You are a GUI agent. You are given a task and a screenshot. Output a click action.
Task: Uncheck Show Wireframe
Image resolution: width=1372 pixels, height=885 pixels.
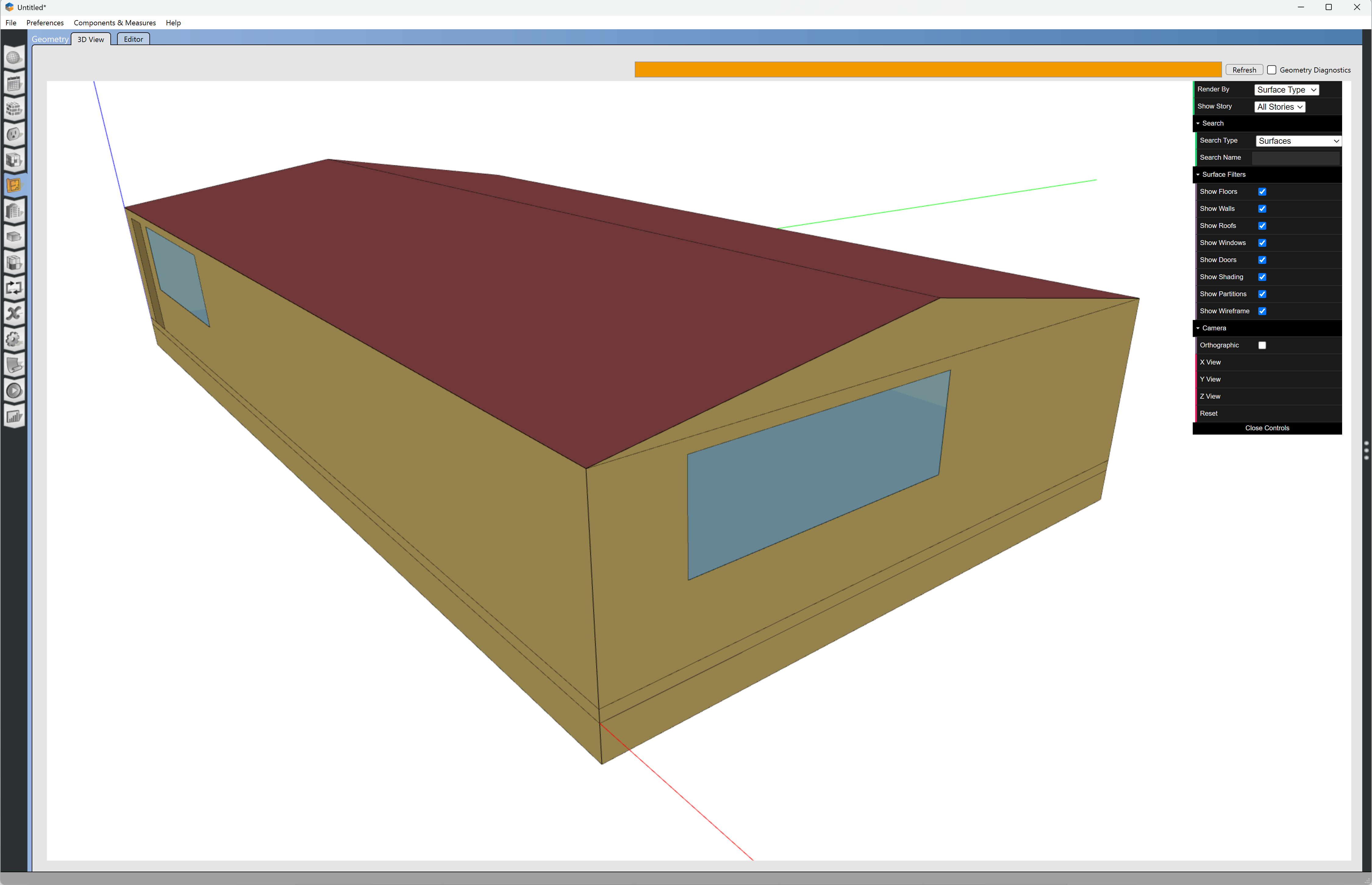(x=1262, y=311)
